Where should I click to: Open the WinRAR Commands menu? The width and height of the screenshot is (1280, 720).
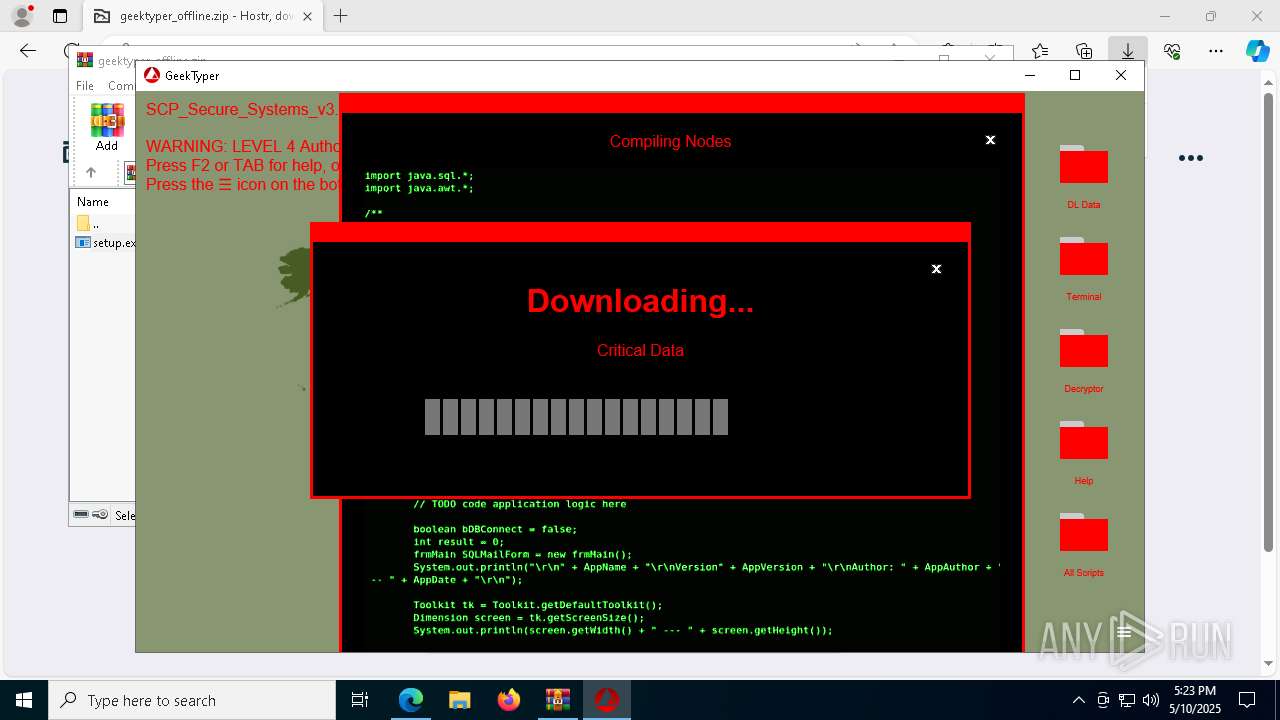pyautogui.click(x=121, y=86)
